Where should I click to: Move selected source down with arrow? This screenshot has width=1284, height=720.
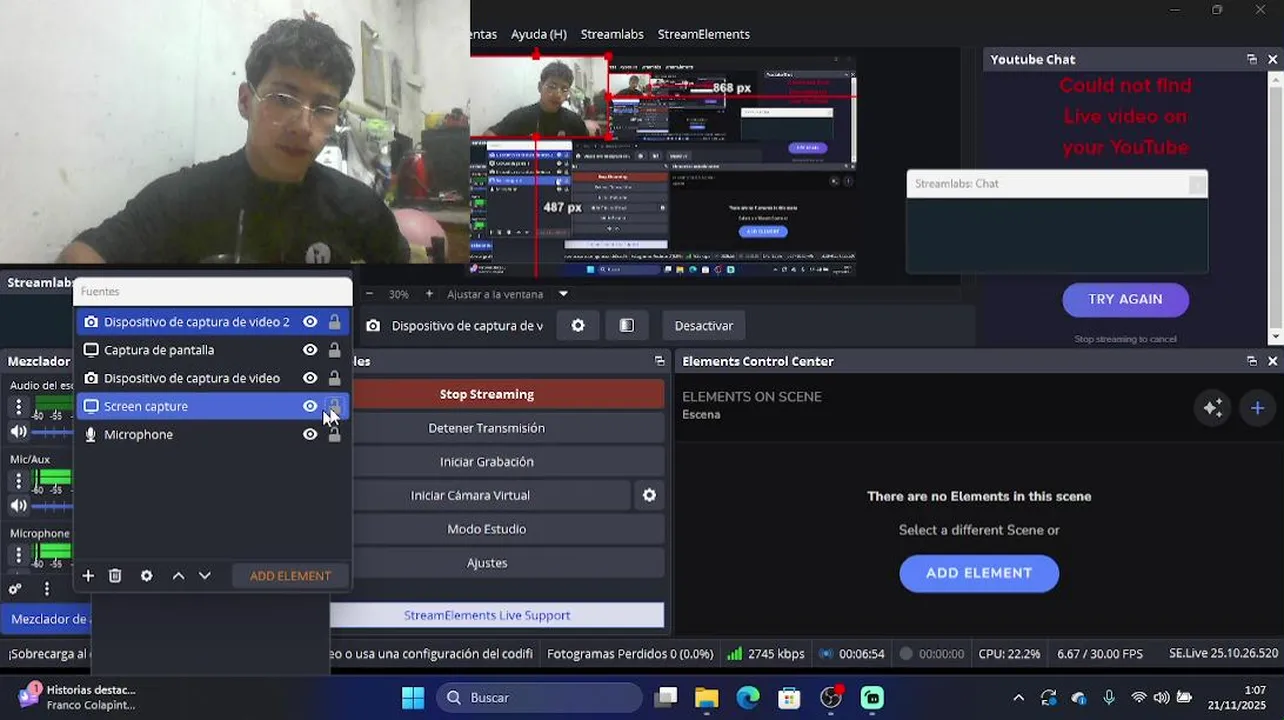pos(205,576)
